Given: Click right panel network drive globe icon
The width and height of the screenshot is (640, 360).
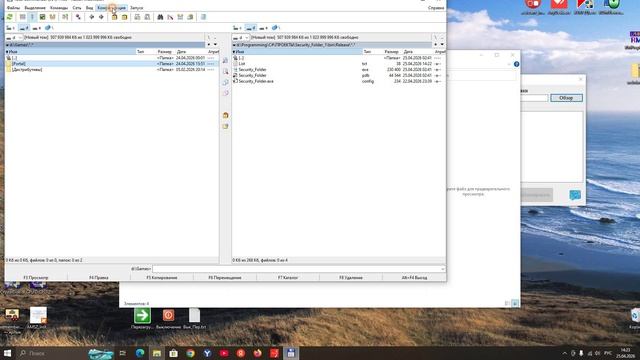Looking at the screenshot, I should pyautogui.click(x=276, y=28).
